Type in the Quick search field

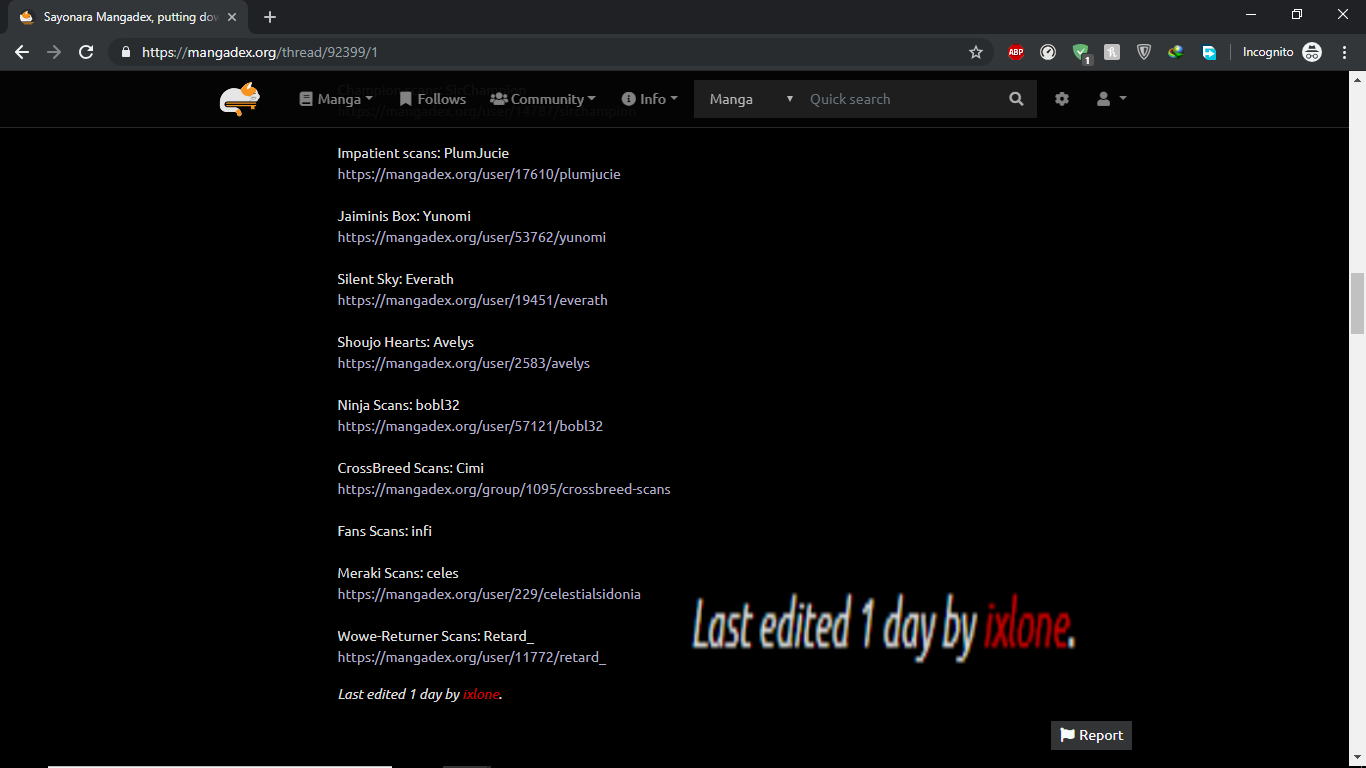(x=900, y=99)
